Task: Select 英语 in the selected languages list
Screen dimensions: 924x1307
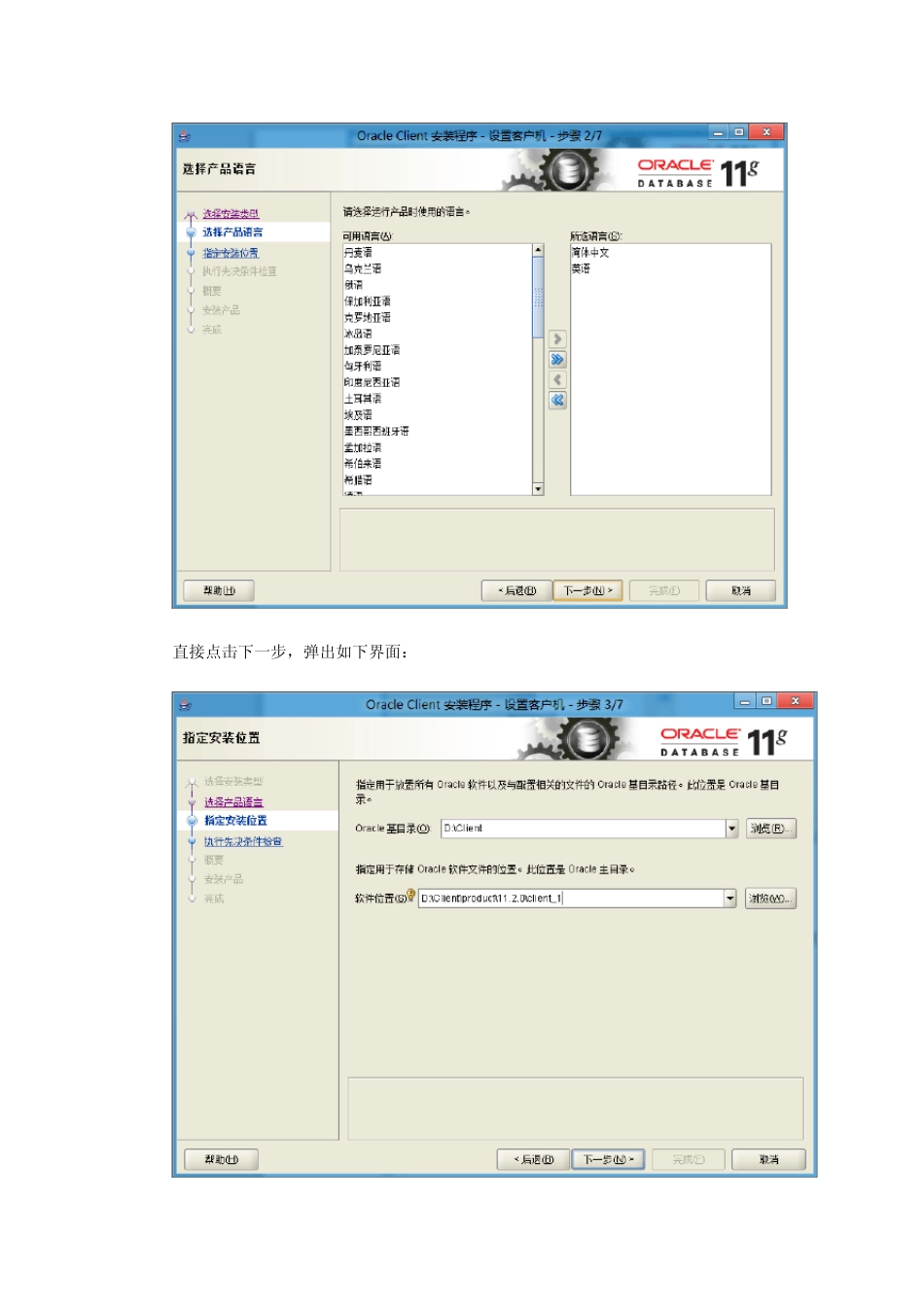Action: point(581,269)
